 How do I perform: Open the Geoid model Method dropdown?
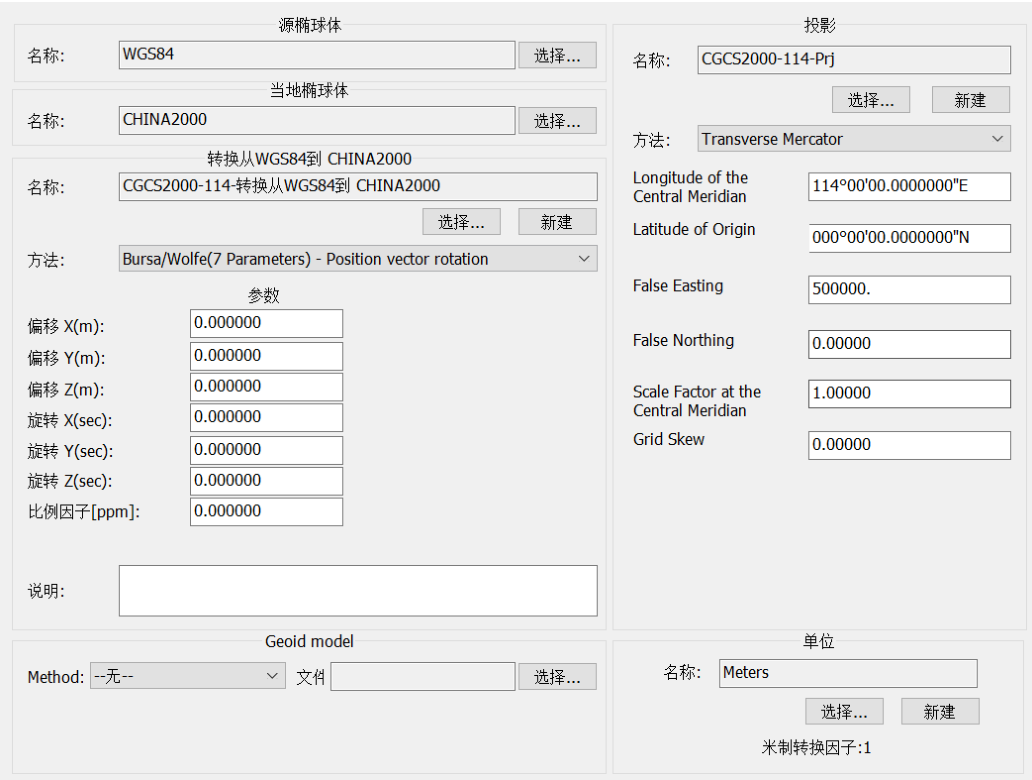pyautogui.click(x=187, y=677)
